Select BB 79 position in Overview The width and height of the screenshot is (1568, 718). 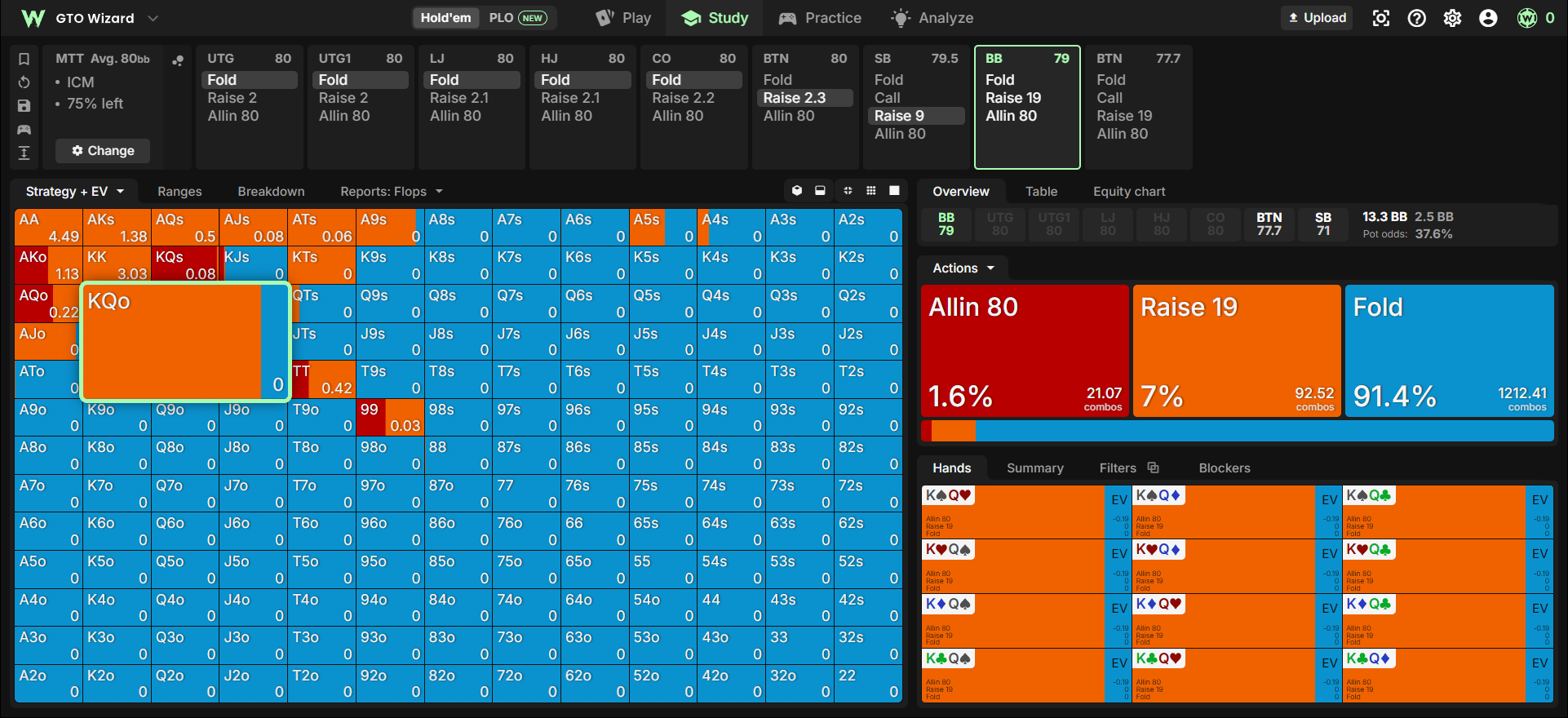(x=946, y=224)
